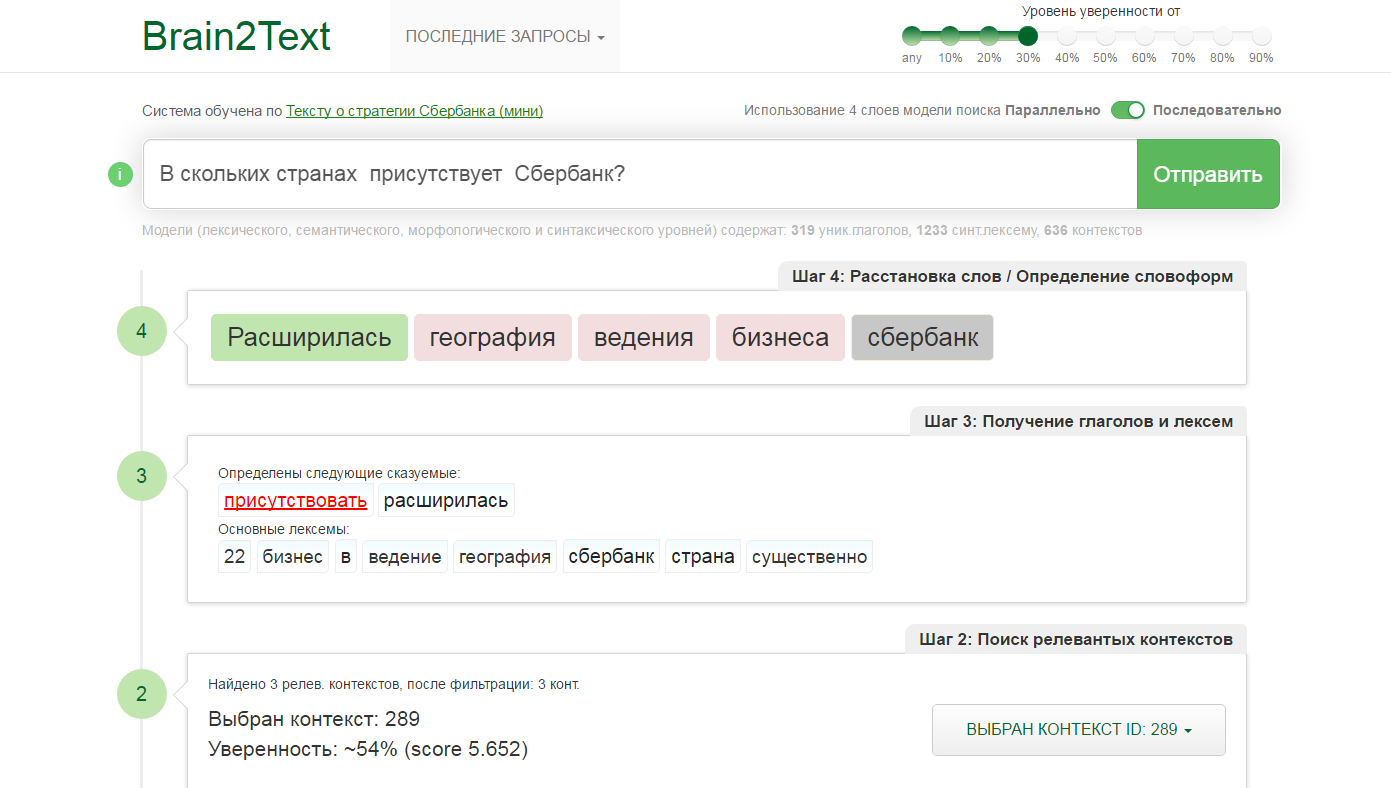Image resolution: width=1391 pixels, height=788 pixels.
Task: Click the Отправить button
Action: point(1208,174)
